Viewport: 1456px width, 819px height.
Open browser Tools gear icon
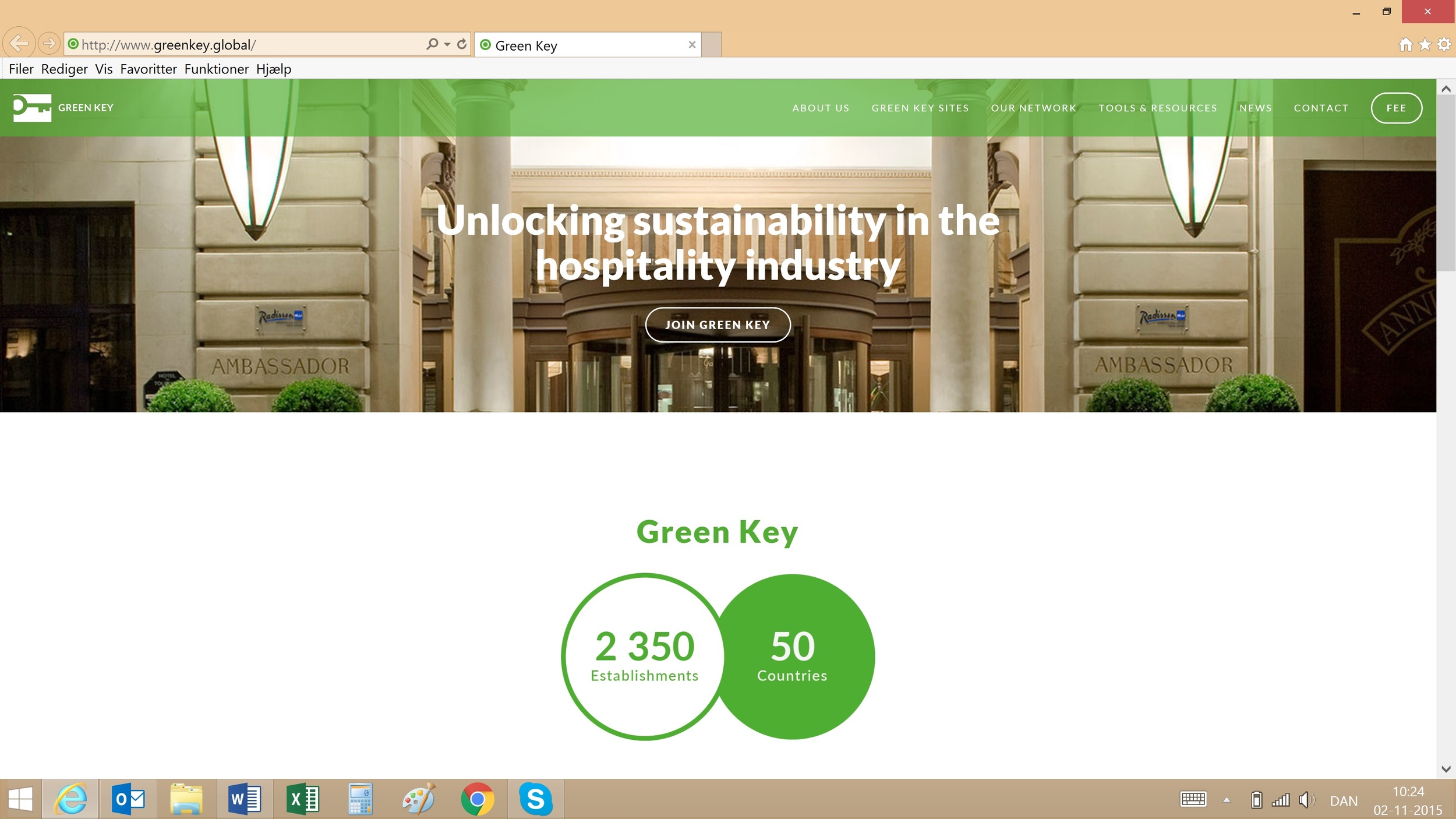coord(1444,44)
